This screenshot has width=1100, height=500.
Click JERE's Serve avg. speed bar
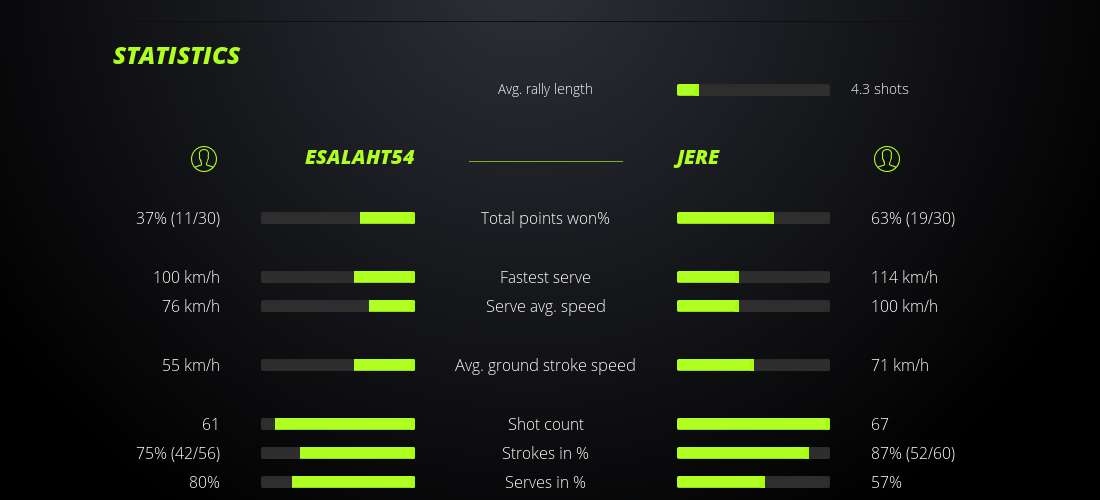pyautogui.click(x=753, y=306)
